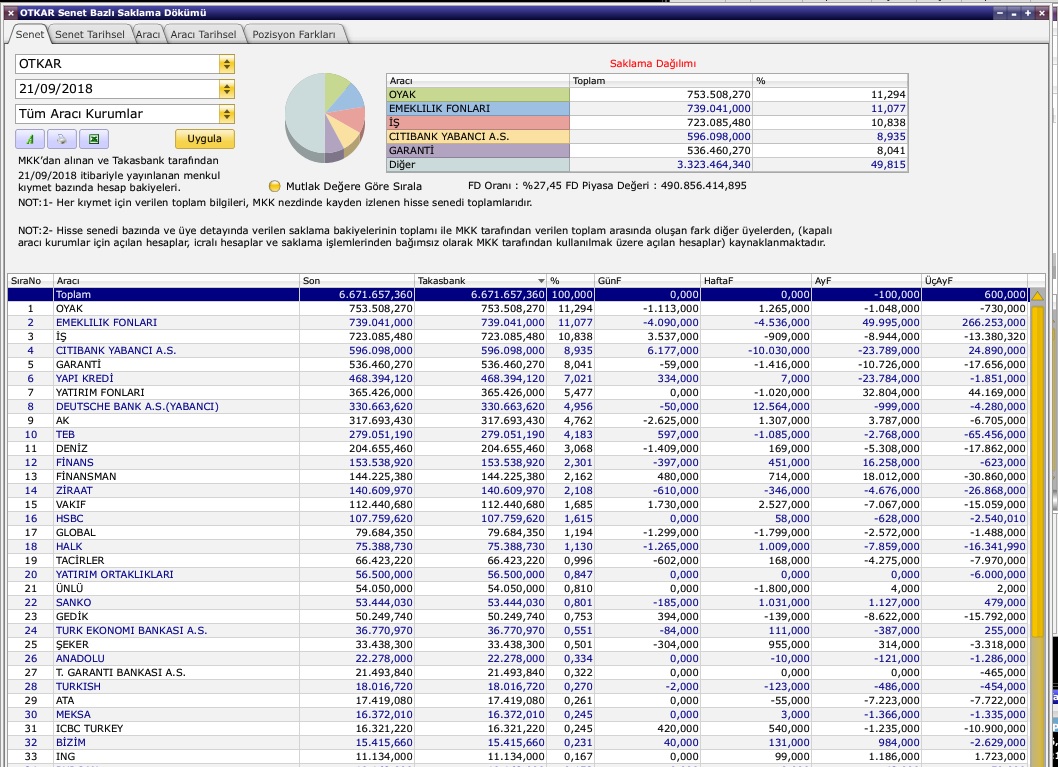Screen dimensions: 1058x767
Task: Click the yellow CITIBANK YABANCI A.S. legend swatch
Action: (478, 137)
